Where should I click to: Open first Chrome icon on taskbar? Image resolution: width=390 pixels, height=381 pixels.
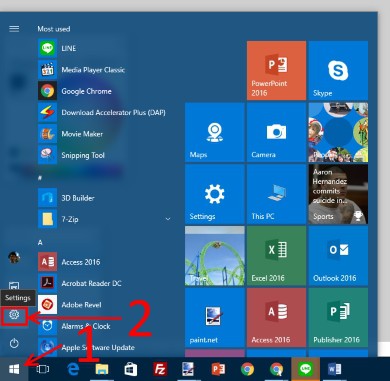pos(247,369)
